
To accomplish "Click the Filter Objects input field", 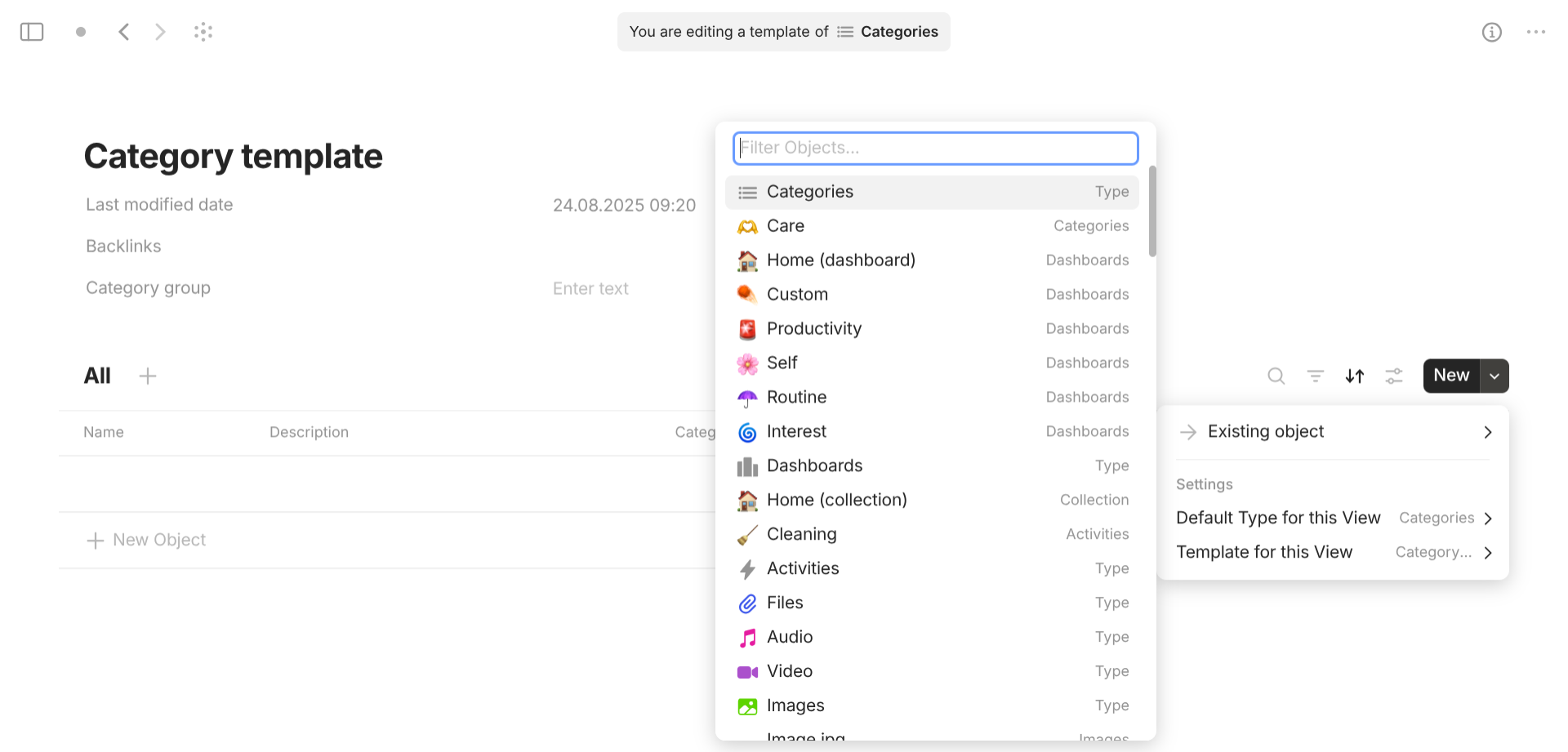I will point(934,148).
